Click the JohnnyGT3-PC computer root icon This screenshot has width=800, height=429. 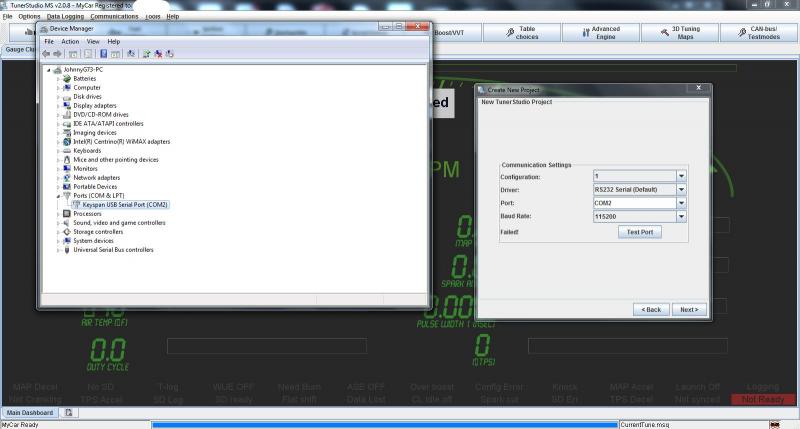coord(58,69)
